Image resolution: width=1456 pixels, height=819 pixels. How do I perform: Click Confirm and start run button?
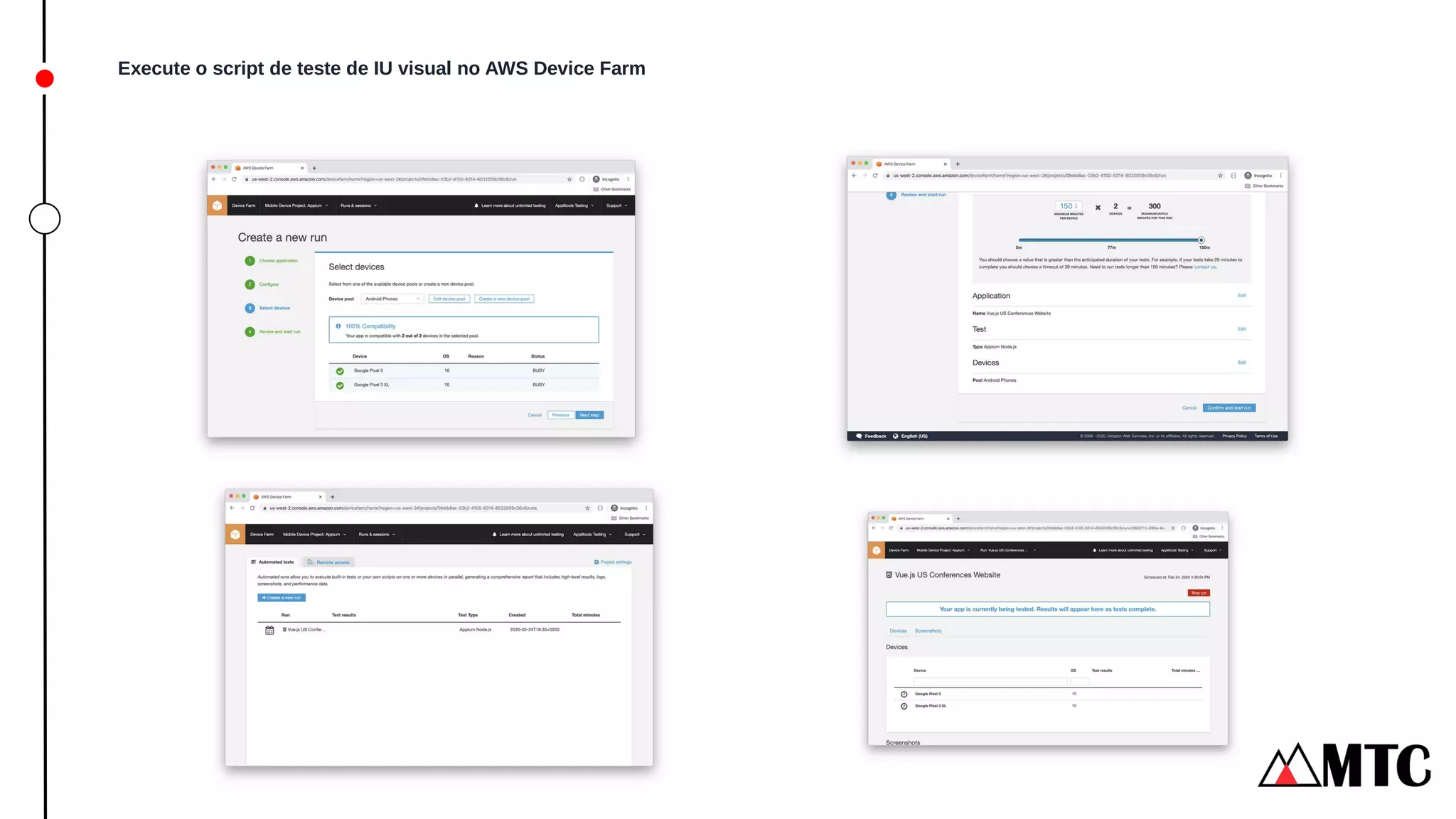click(1229, 408)
